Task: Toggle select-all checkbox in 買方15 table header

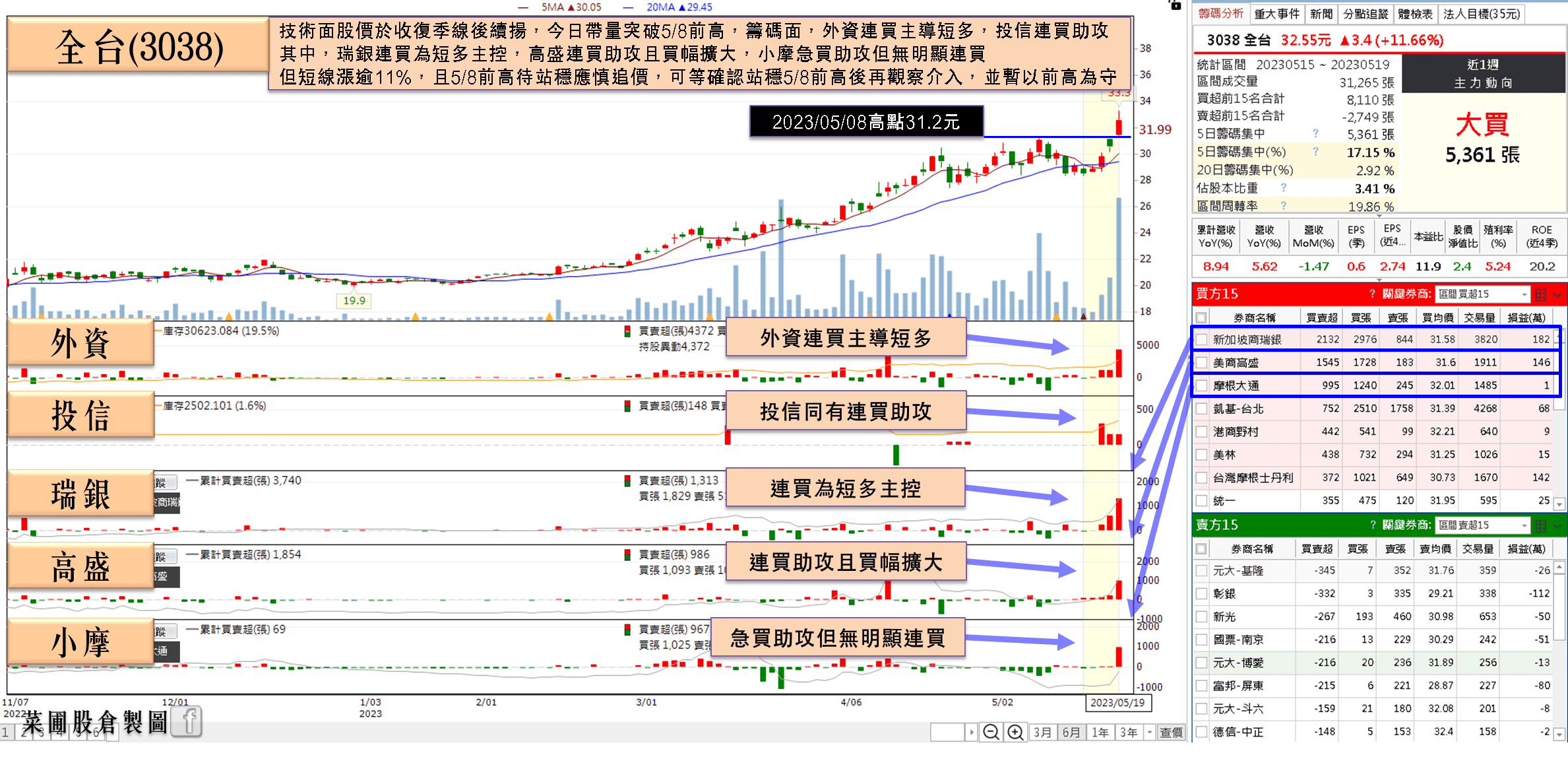Action: 1202,317
